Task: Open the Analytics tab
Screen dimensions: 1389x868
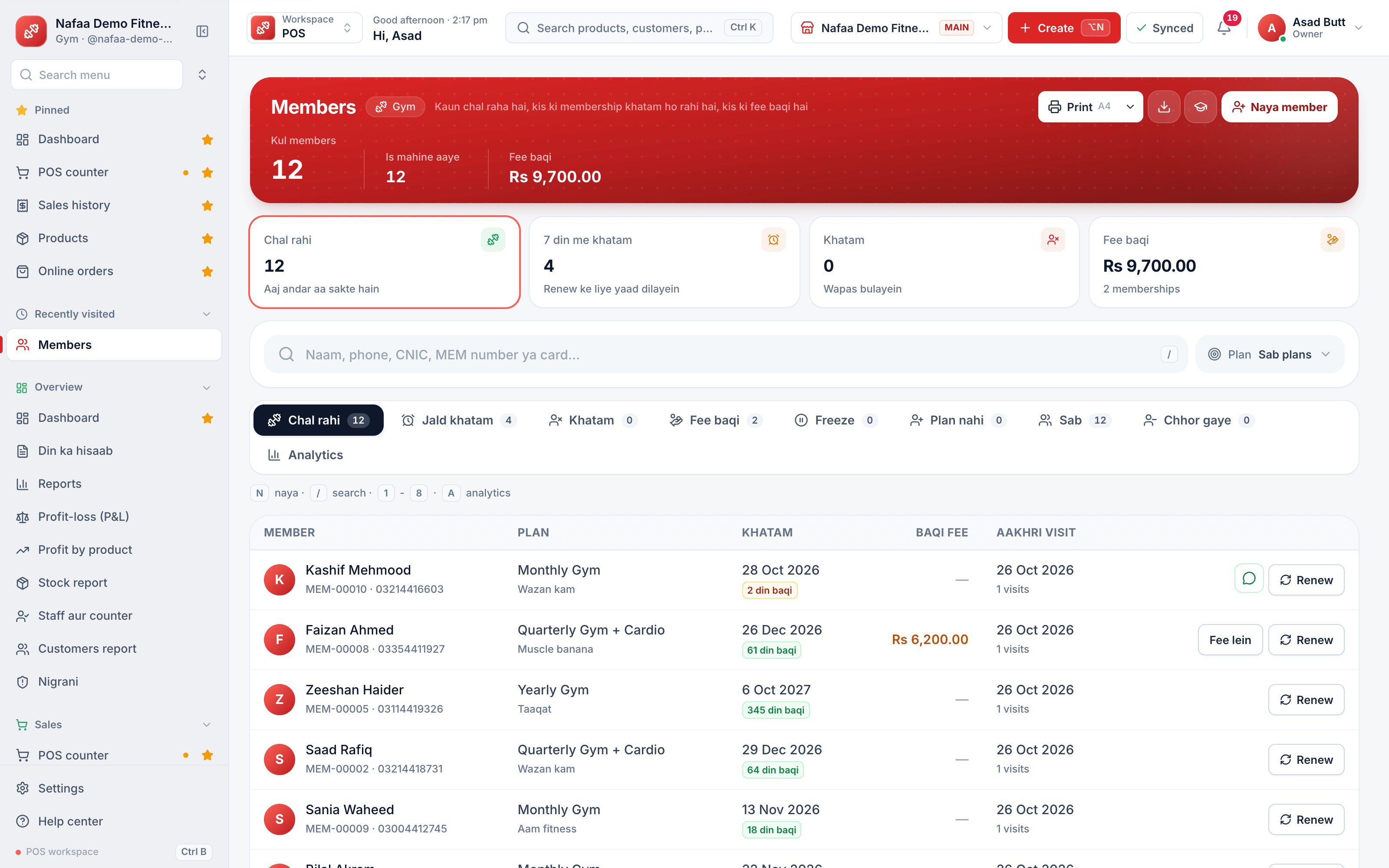Action: (305, 455)
